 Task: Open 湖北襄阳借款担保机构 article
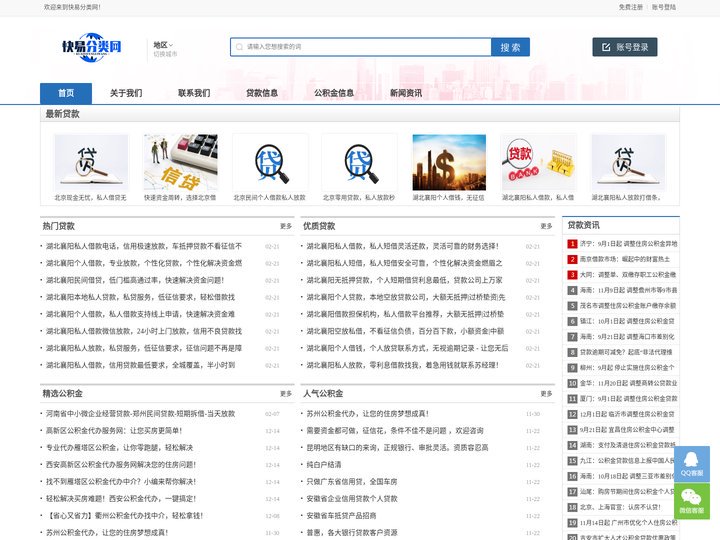point(405,314)
